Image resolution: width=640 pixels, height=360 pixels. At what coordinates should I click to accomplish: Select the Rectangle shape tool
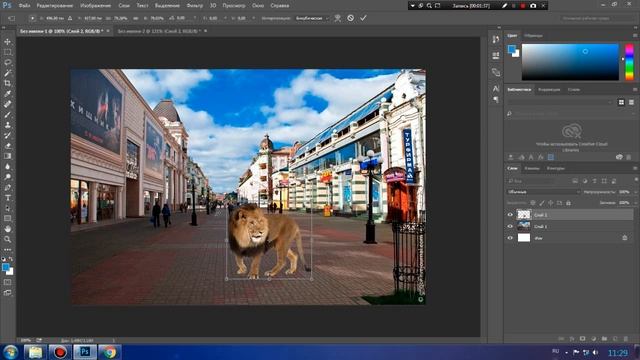pos(7,219)
